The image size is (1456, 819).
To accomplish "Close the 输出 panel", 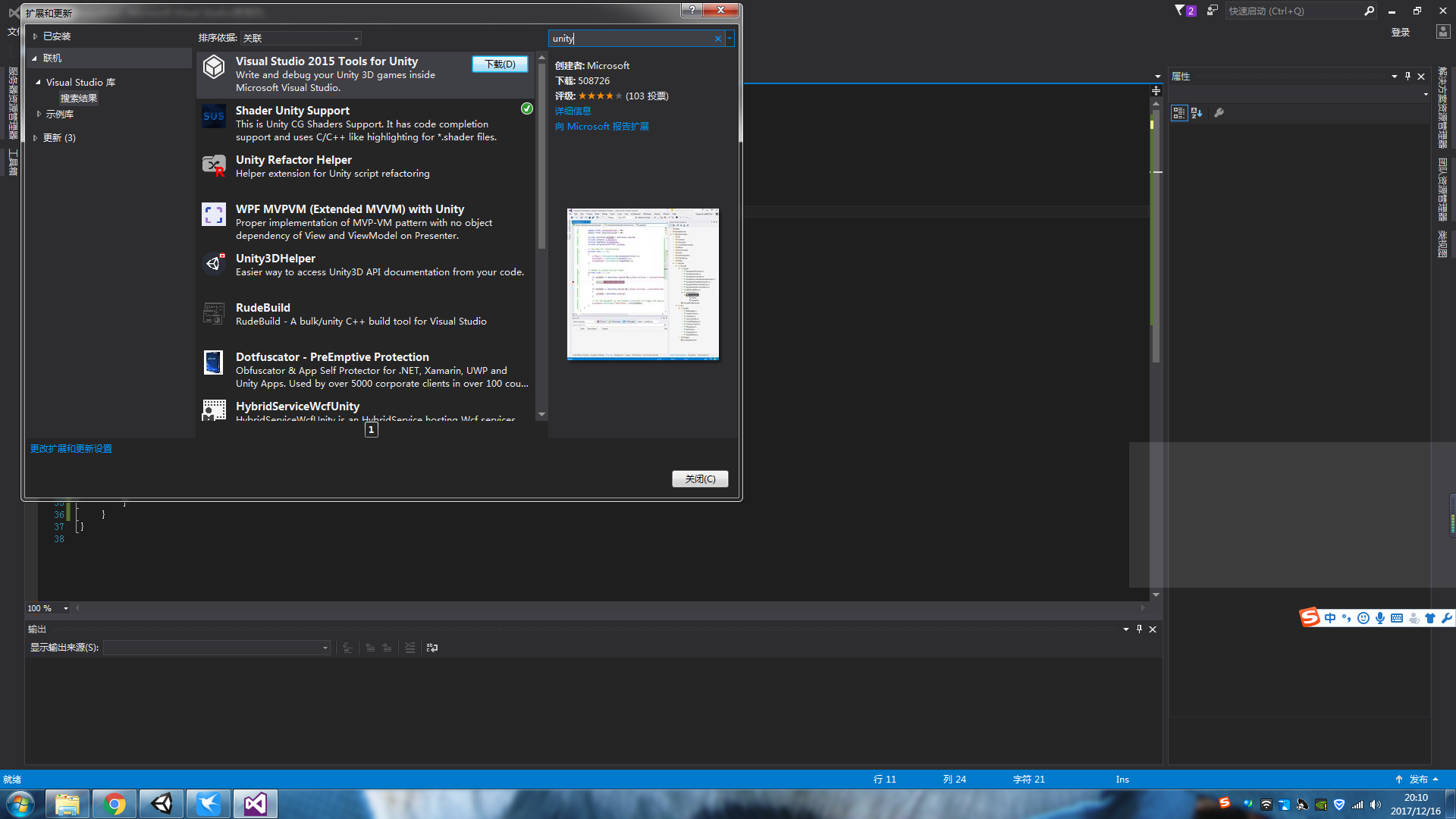I will [x=1153, y=629].
